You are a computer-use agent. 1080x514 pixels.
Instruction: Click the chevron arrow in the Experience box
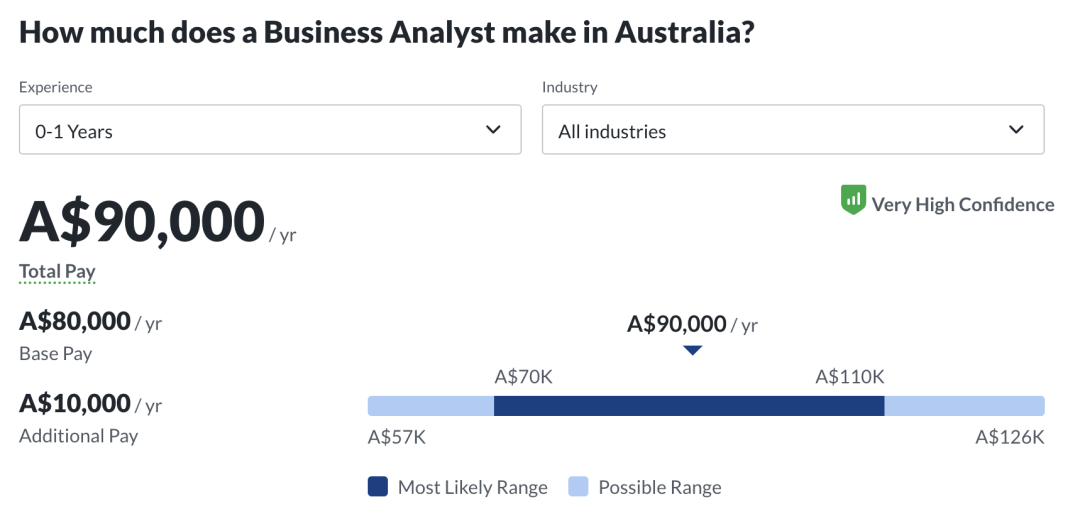click(493, 130)
